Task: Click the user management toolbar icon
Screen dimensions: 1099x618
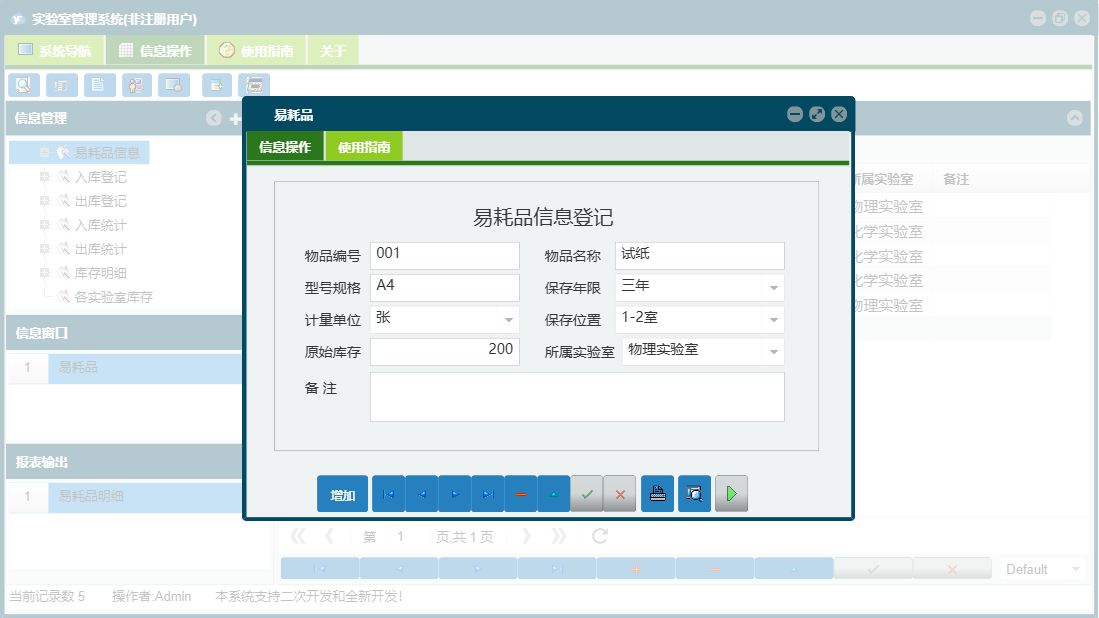Action: pyautogui.click(x=136, y=85)
